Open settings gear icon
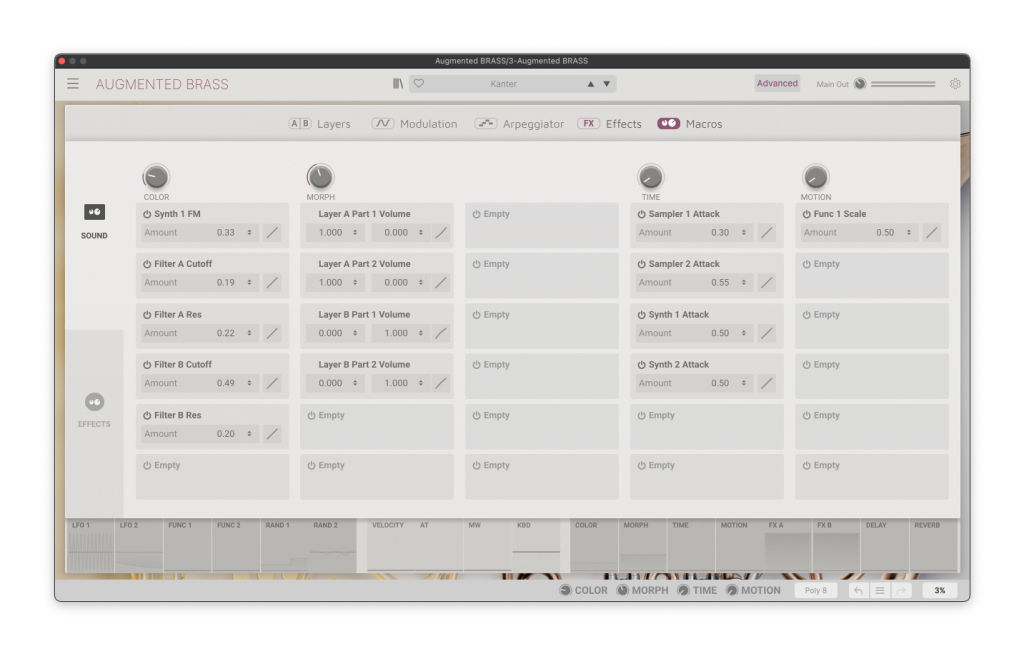The height and width of the screenshot is (656, 1024). point(955,84)
